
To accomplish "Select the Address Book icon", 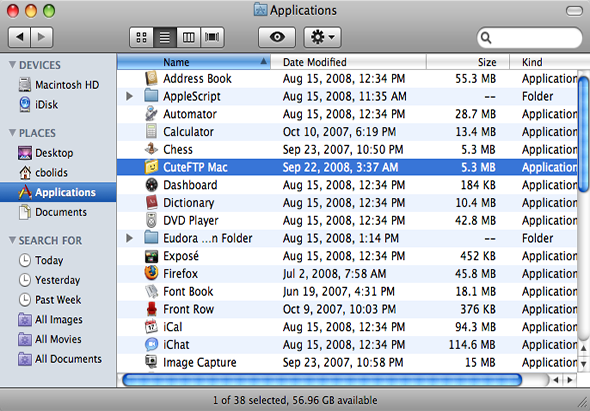I will [x=151, y=78].
